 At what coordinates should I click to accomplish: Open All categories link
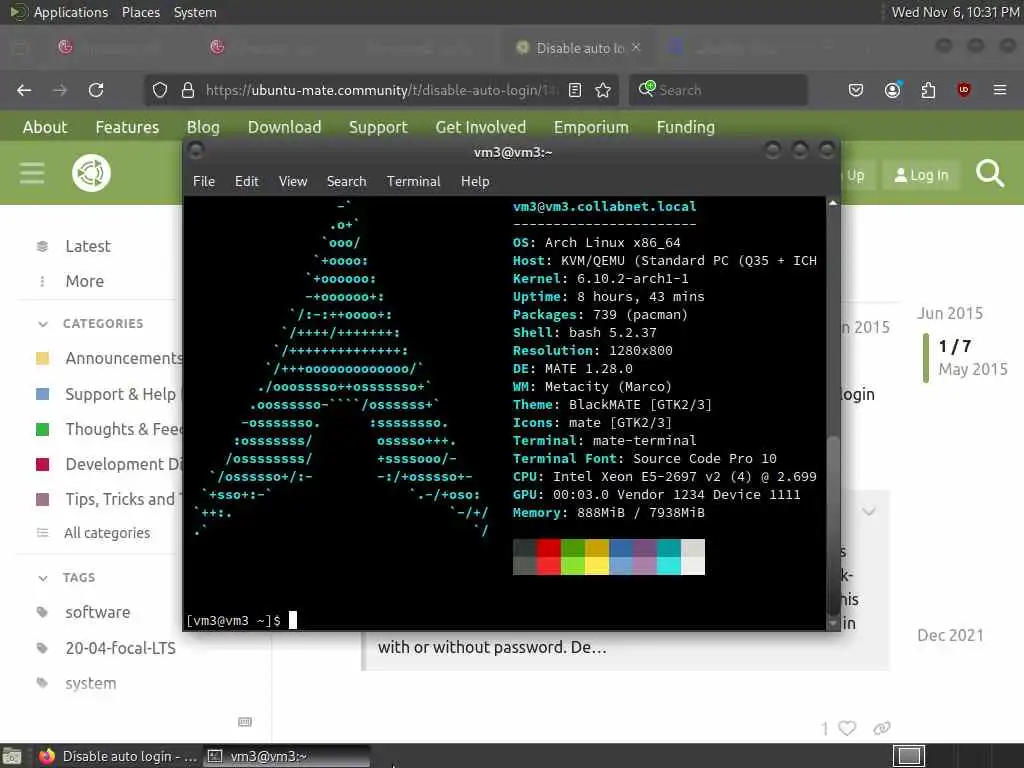106,533
